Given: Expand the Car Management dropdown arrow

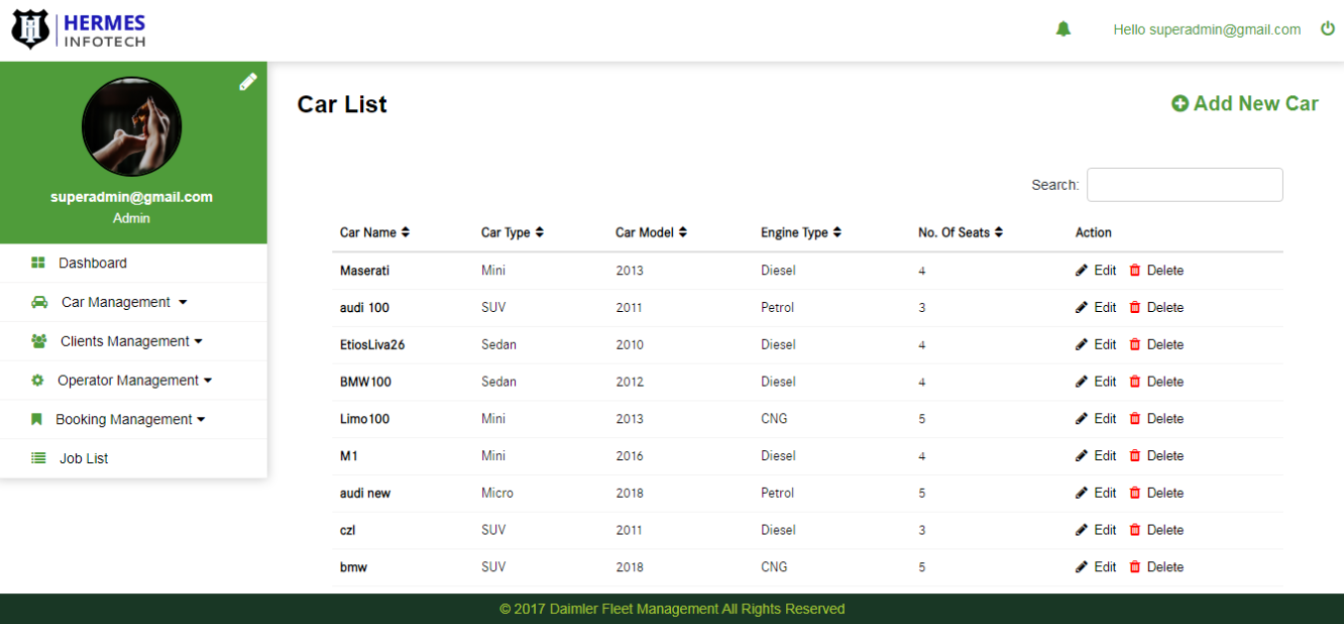Looking at the screenshot, I should pos(182,302).
